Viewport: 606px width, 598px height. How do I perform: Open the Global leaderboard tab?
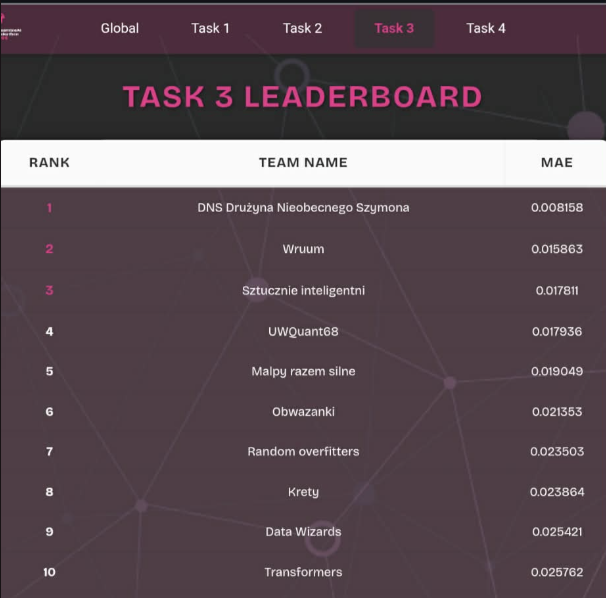point(120,28)
